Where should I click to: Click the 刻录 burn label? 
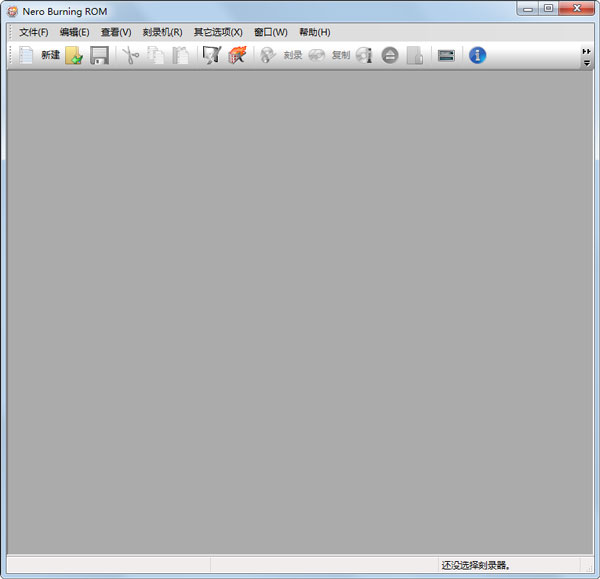coord(293,55)
